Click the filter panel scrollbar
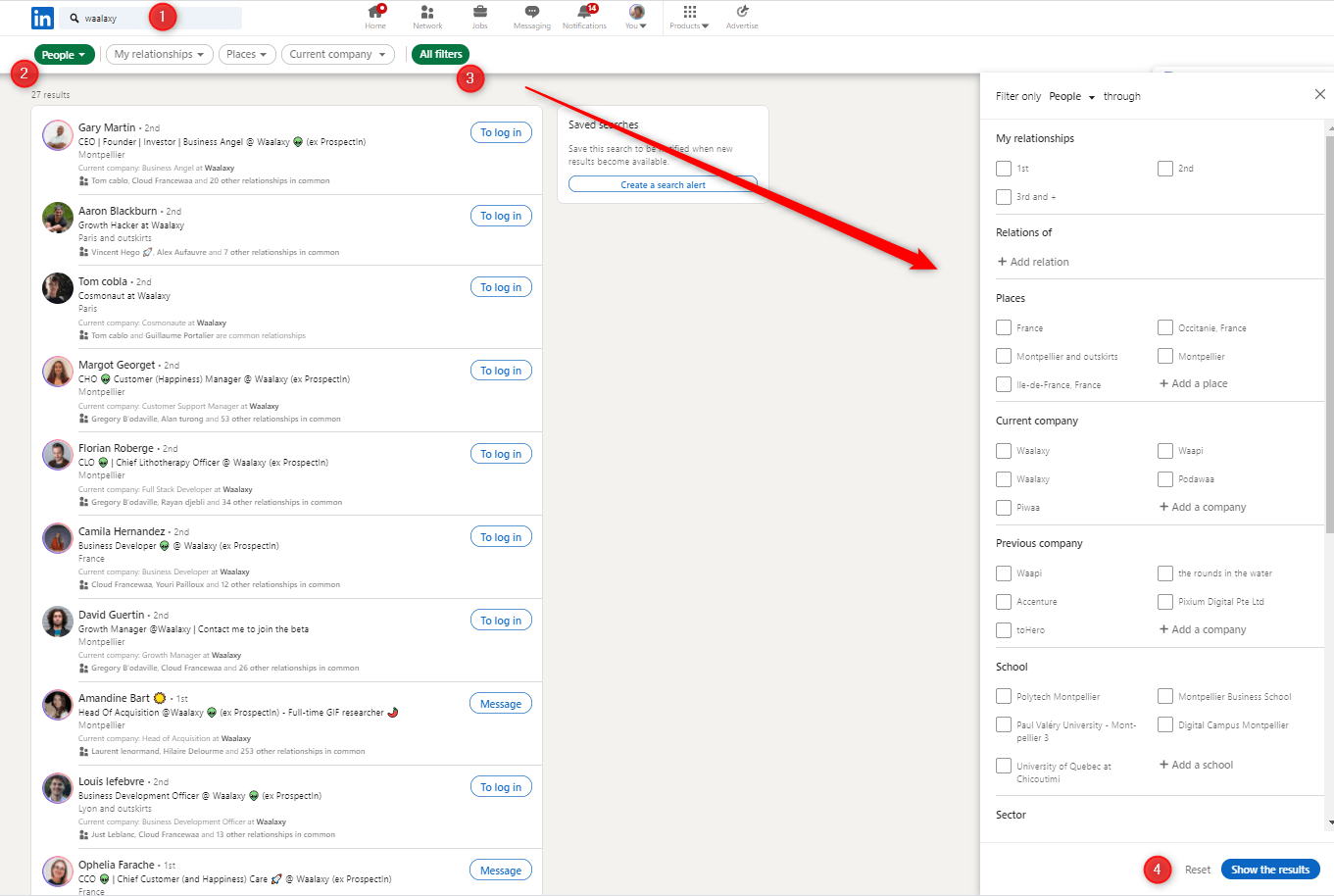Screen dimensions: 1334x896 (x=1330, y=333)
